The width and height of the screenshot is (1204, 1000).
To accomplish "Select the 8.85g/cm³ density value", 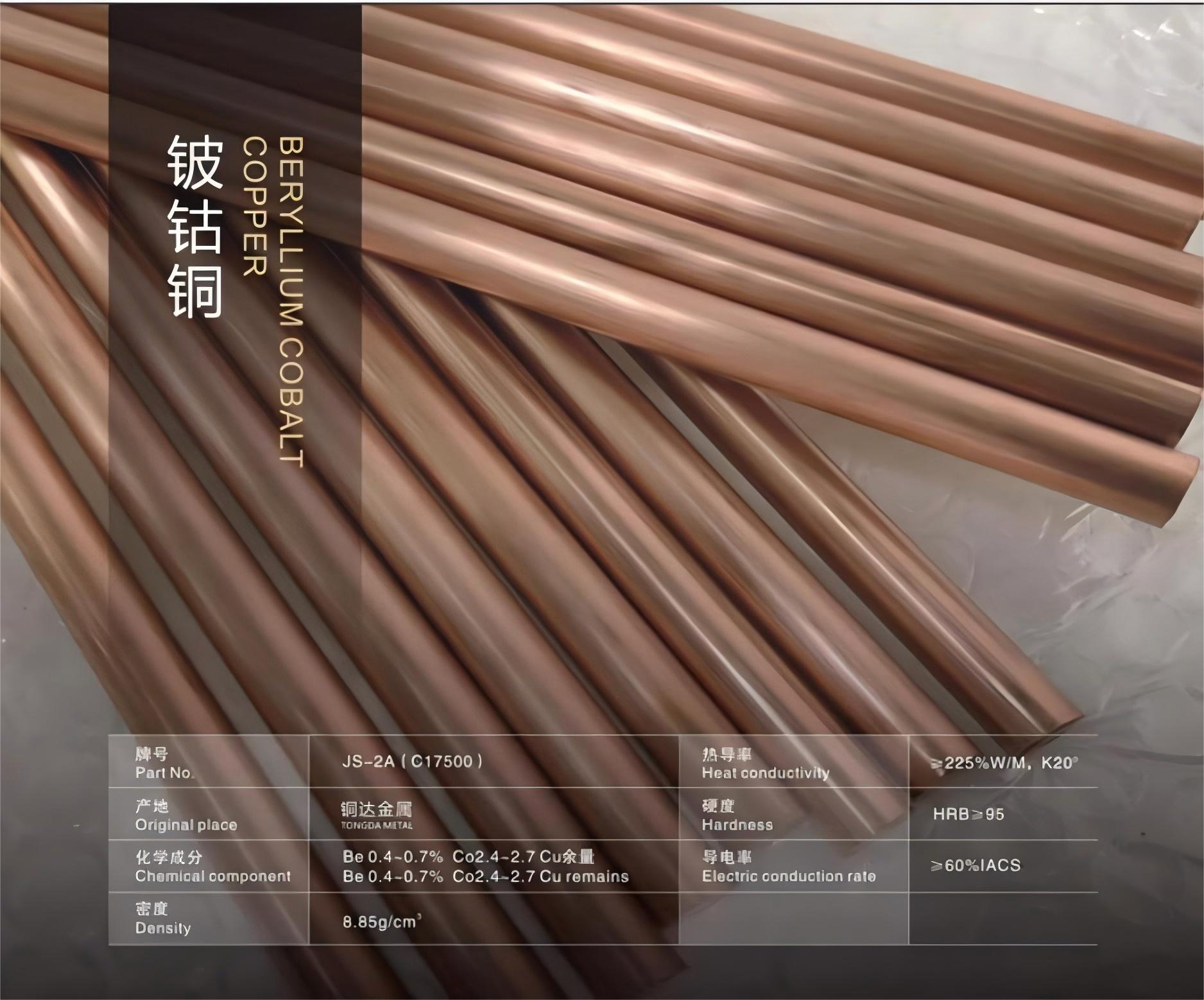I will click(x=382, y=922).
